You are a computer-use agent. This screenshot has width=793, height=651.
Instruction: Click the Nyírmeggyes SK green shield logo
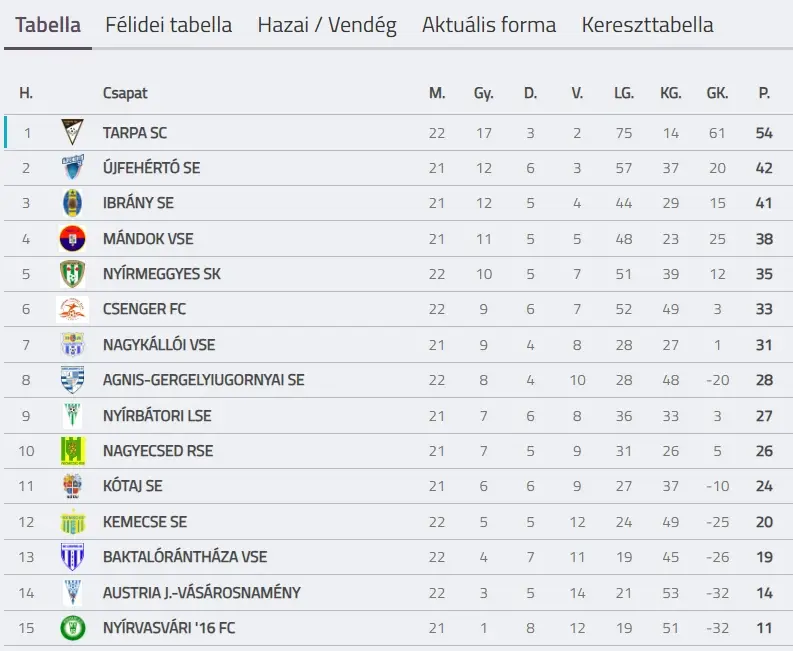(72, 274)
